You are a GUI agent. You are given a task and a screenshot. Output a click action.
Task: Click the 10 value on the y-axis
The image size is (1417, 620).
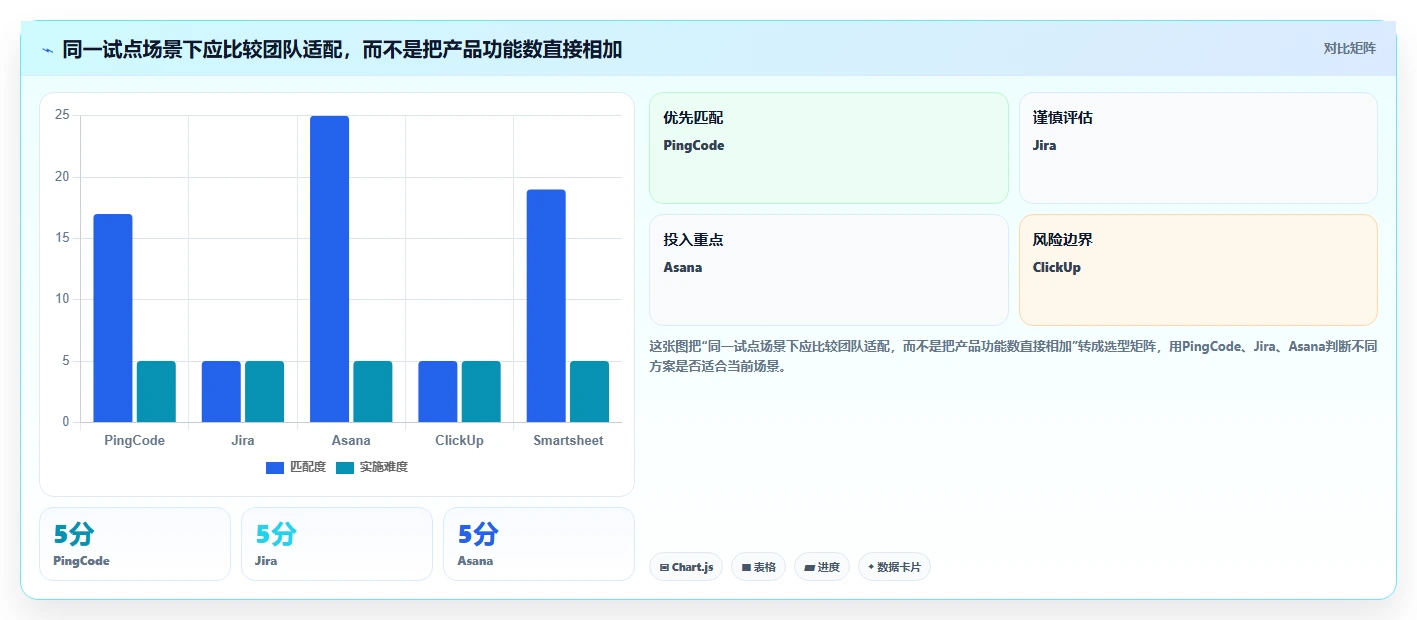[x=62, y=299]
